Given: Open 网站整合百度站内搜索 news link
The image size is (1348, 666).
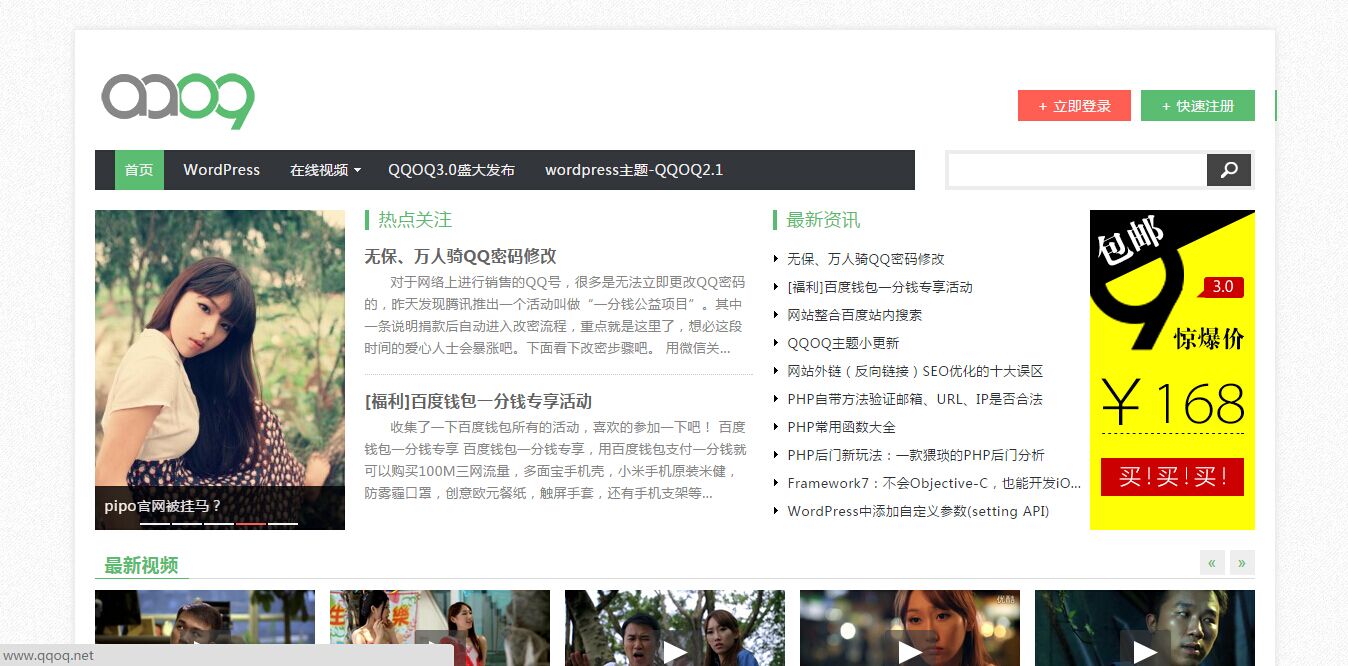Looking at the screenshot, I should click(x=854, y=315).
